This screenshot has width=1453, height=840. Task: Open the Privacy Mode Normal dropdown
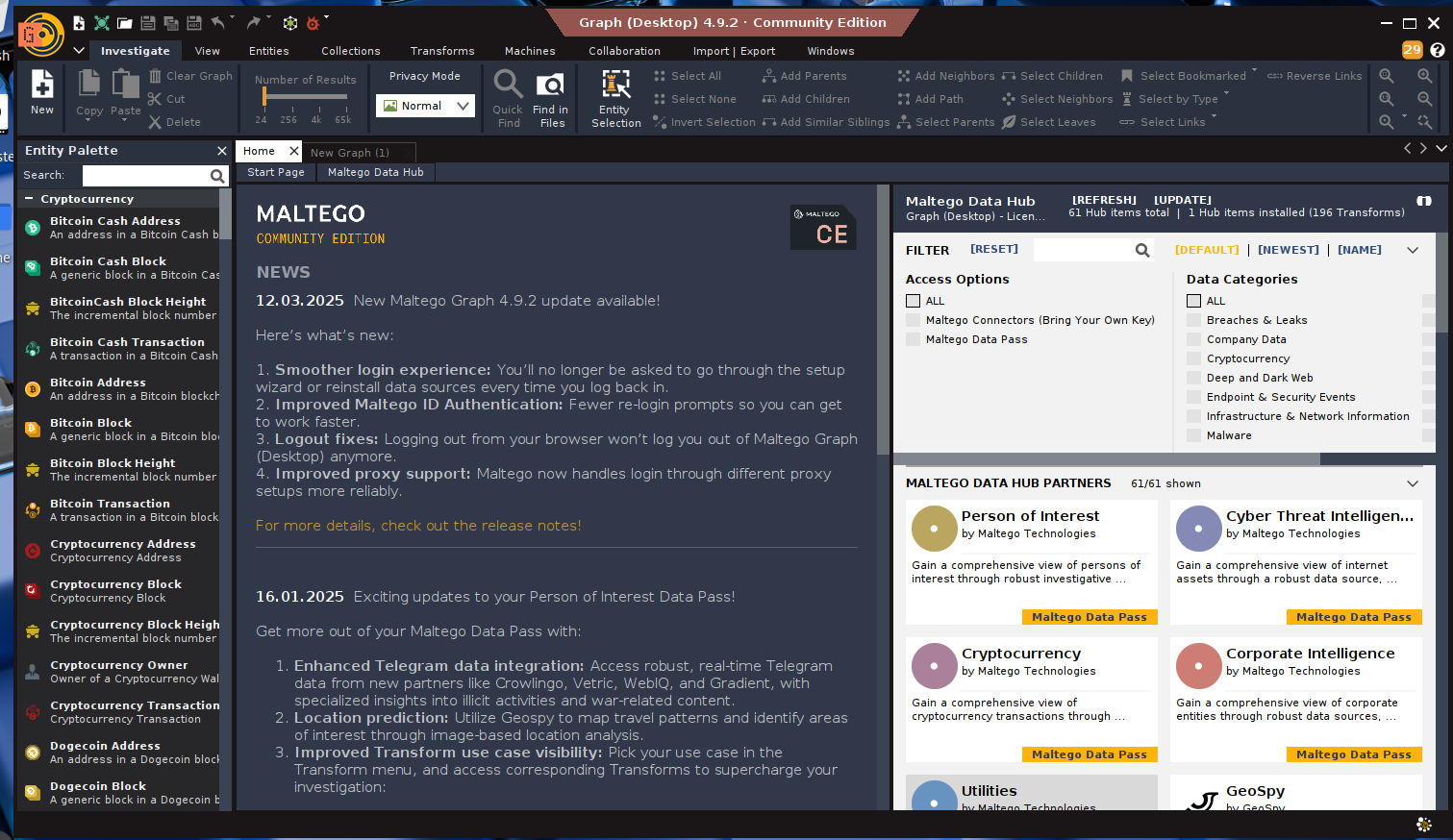click(425, 106)
